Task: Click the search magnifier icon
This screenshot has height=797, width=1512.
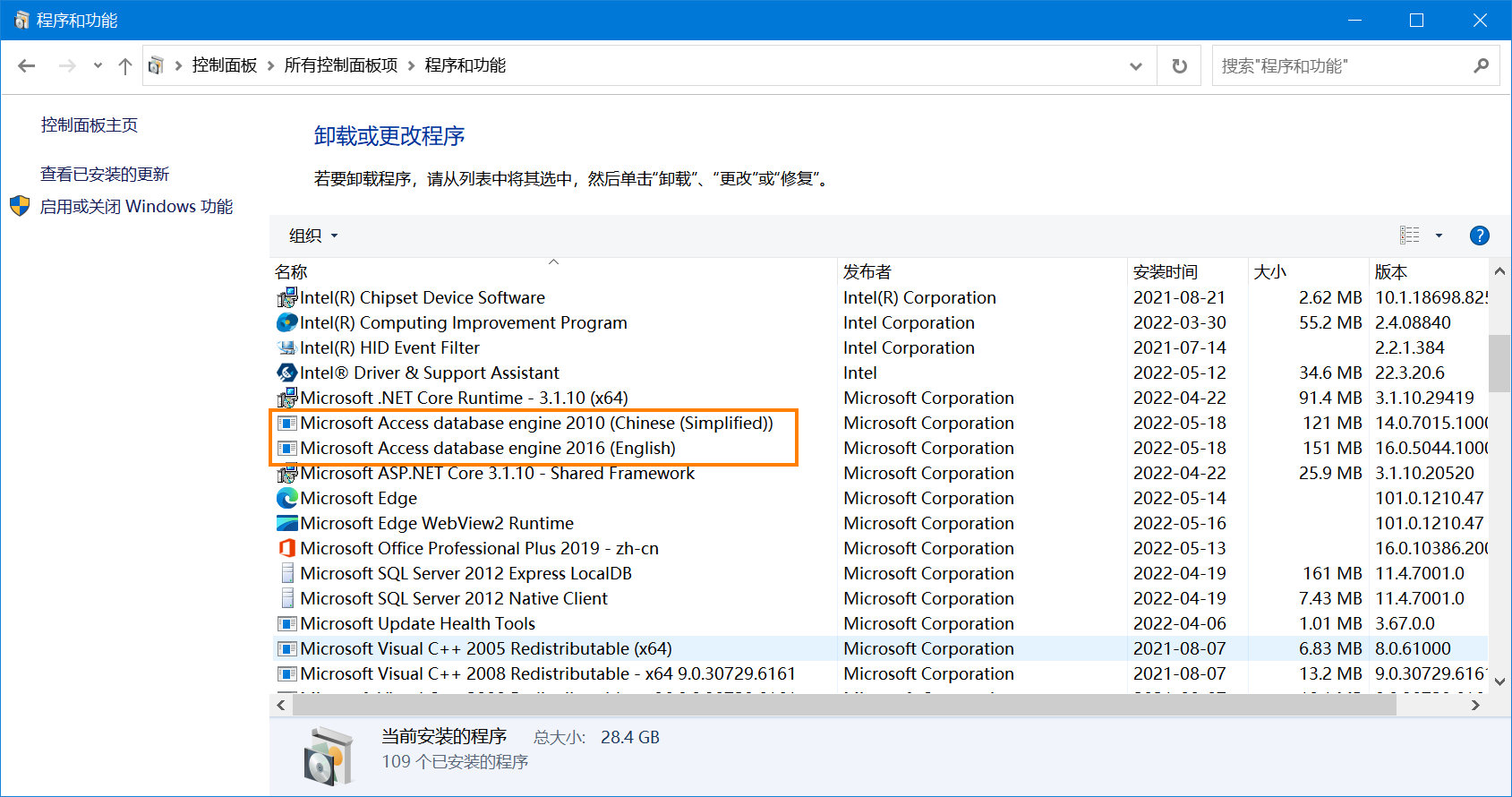Action: pyautogui.click(x=1481, y=65)
